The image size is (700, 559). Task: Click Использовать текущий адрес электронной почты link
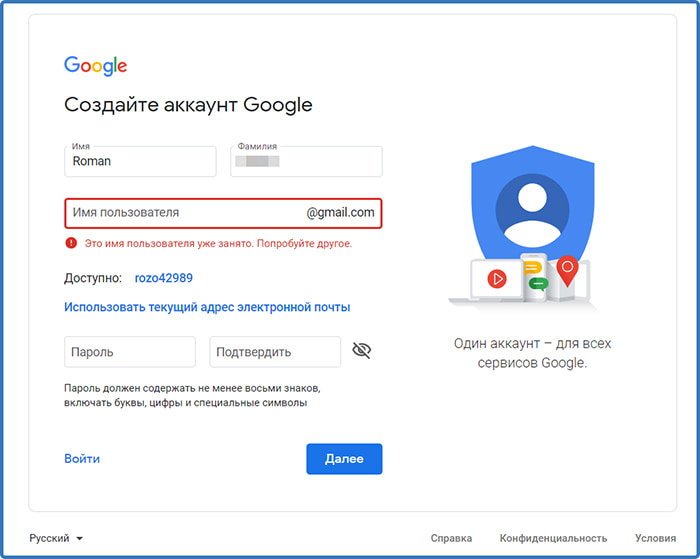tap(207, 307)
